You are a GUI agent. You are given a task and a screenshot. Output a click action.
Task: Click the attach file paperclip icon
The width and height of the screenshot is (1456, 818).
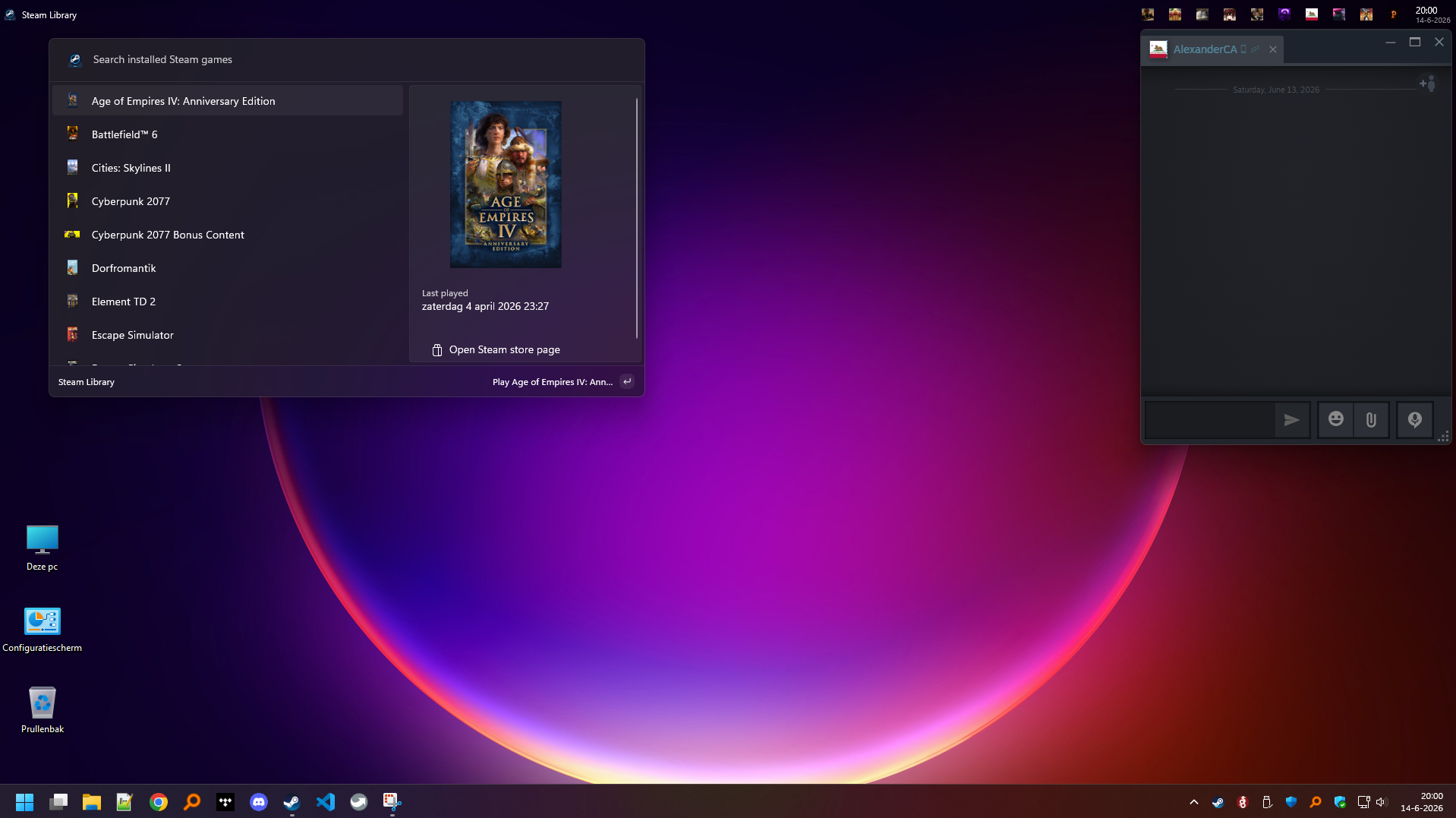pos(1371,419)
